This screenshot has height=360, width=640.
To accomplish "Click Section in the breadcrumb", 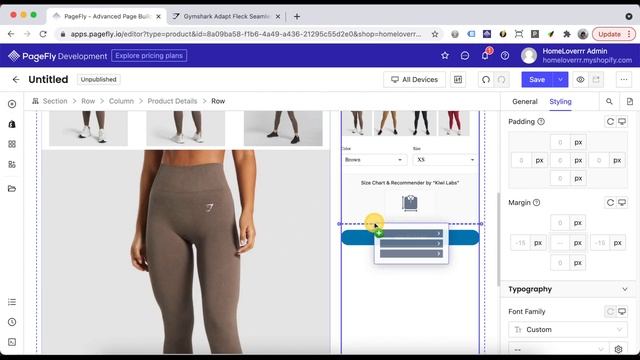I will (x=55, y=101).
